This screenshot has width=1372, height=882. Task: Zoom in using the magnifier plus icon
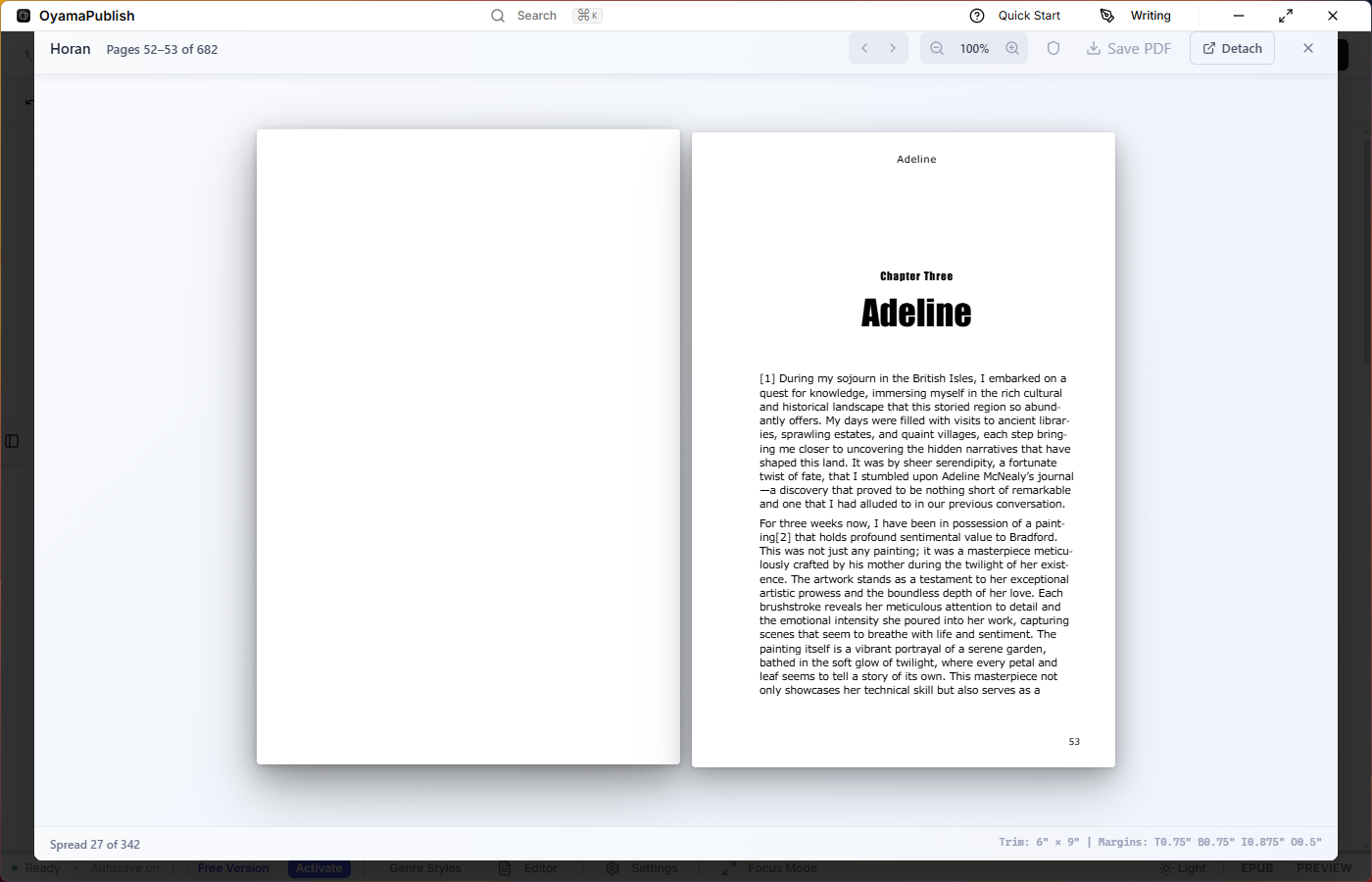[1012, 47]
